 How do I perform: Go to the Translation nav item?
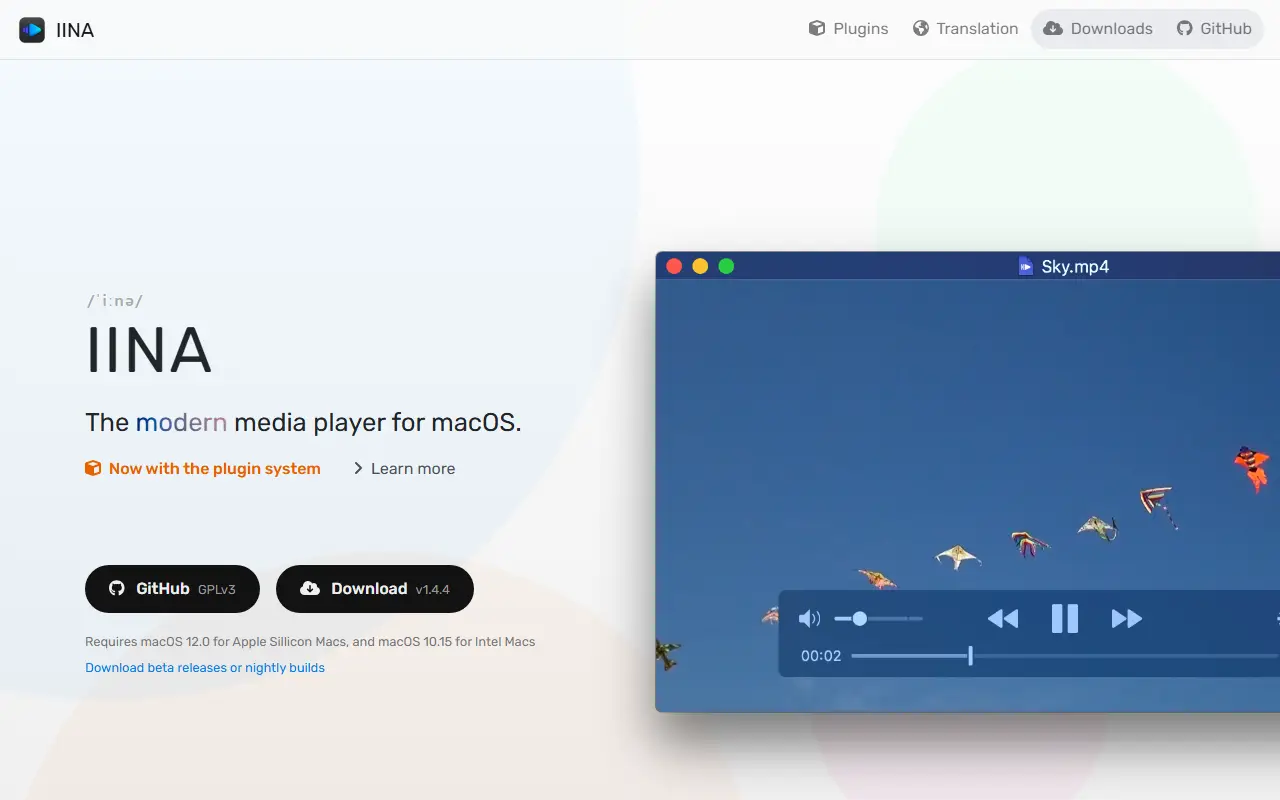tap(965, 29)
